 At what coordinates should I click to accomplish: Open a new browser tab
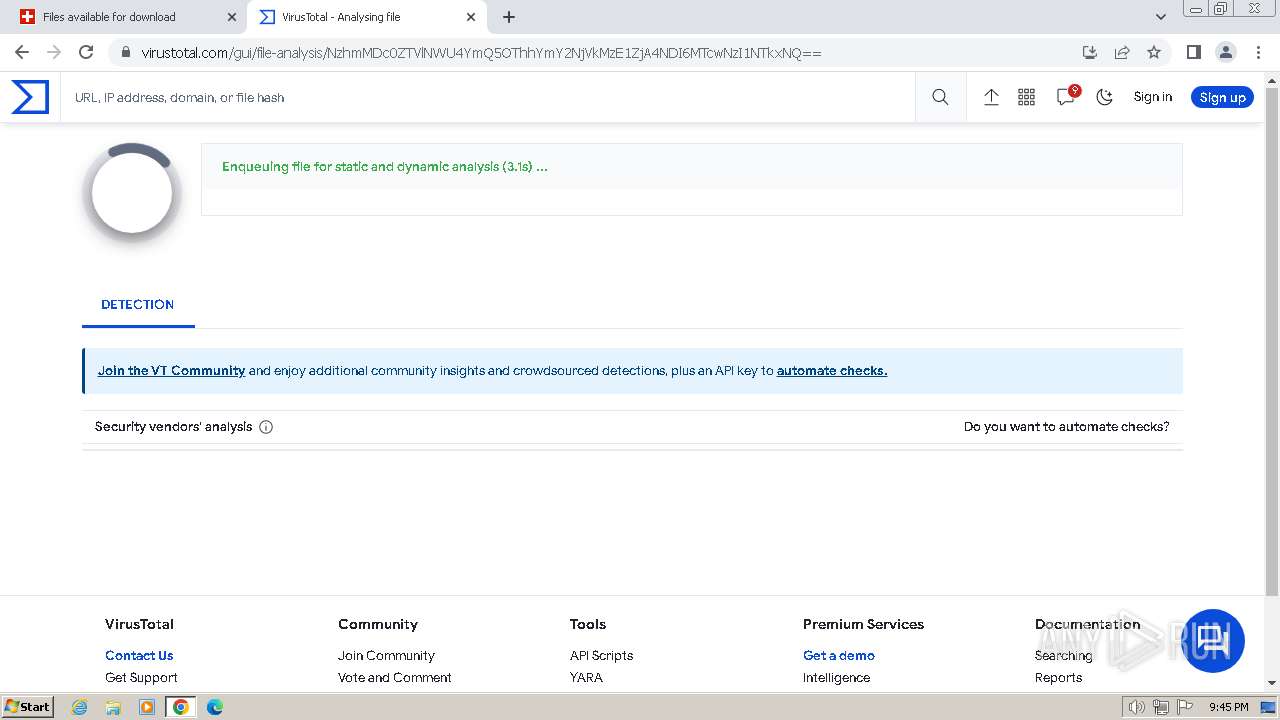point(509,17)
